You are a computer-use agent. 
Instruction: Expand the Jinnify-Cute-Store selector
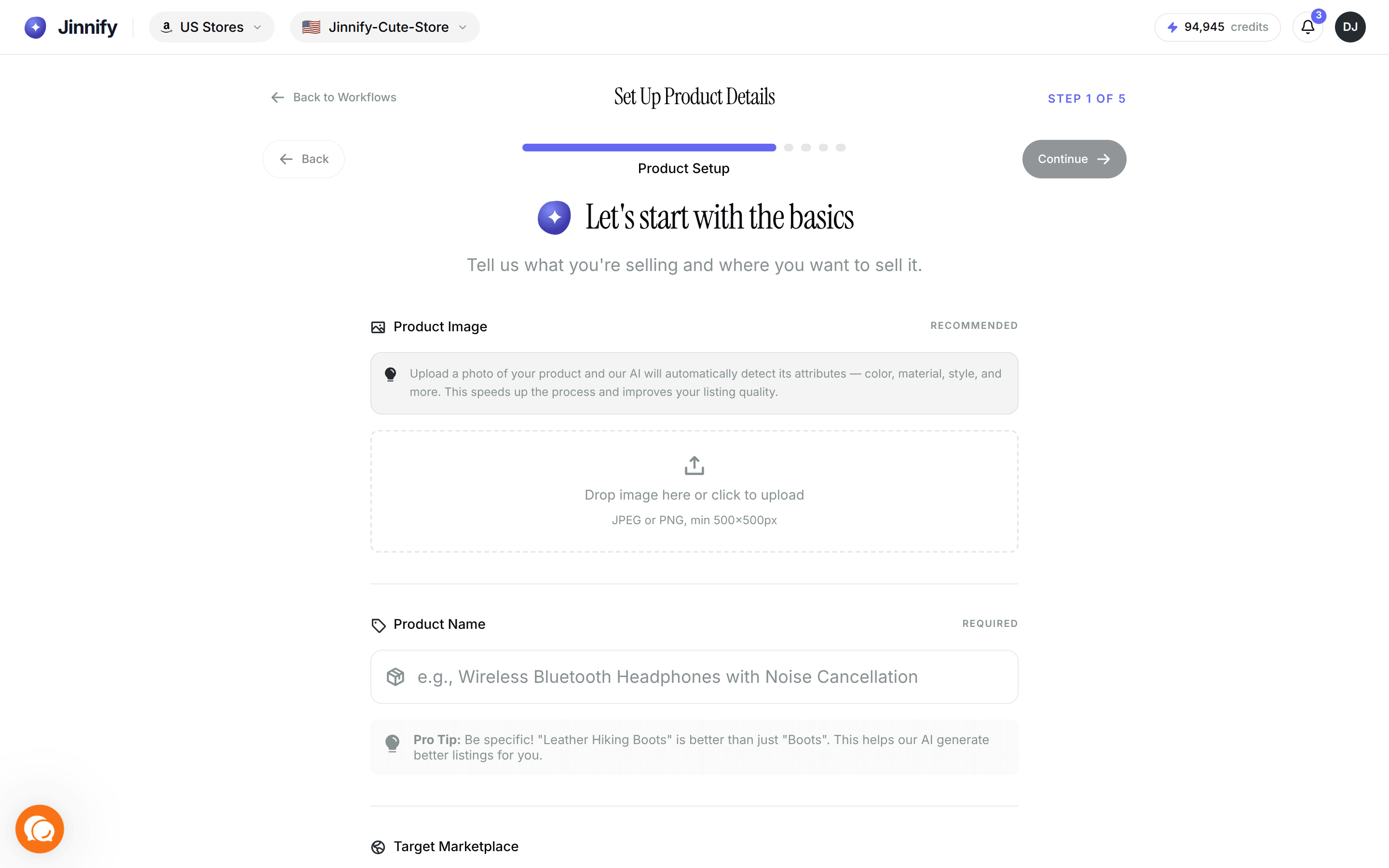[x=384, y=27]
